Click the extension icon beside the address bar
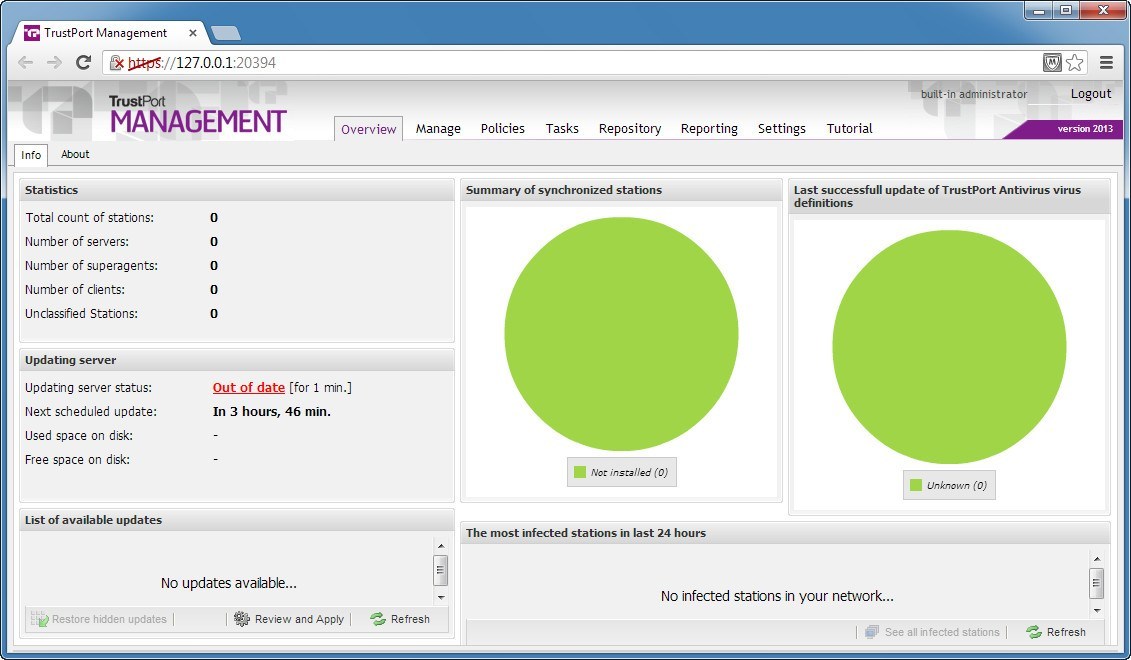The image size is (1131, 660). point(1052,62)
